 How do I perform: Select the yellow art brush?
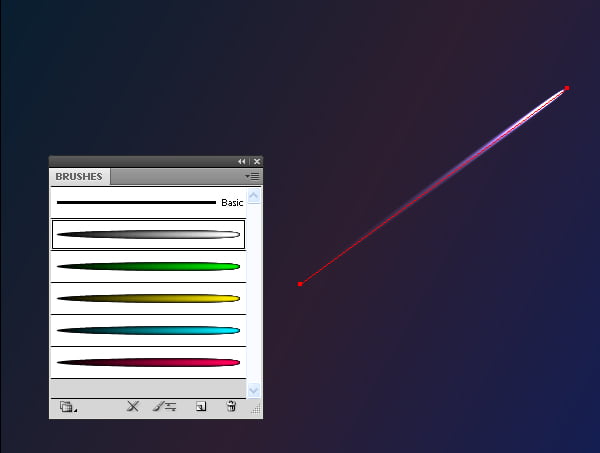148,299
